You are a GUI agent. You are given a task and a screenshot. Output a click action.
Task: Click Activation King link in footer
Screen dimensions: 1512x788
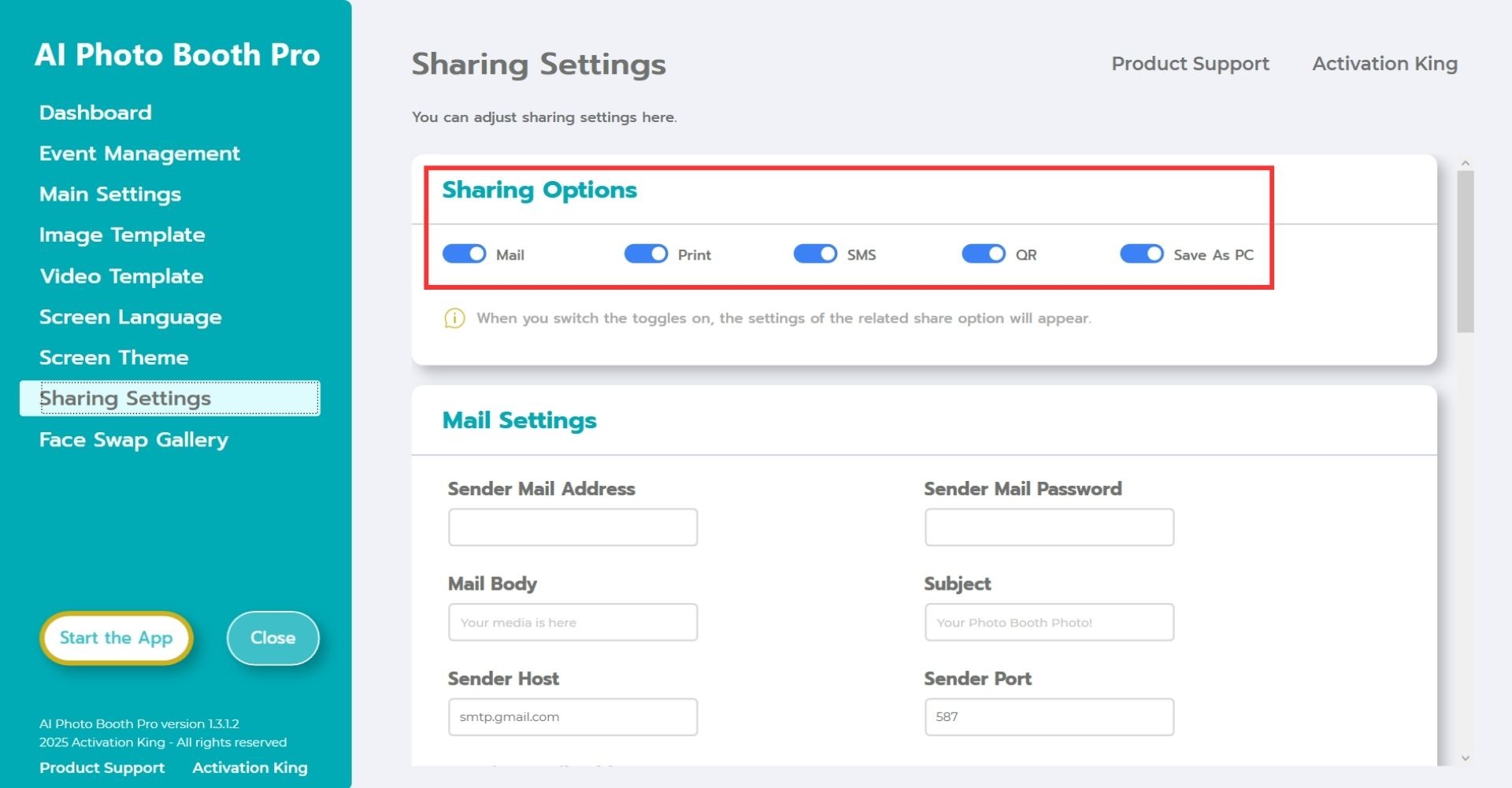pyautogui.click(x=250, y=768)
